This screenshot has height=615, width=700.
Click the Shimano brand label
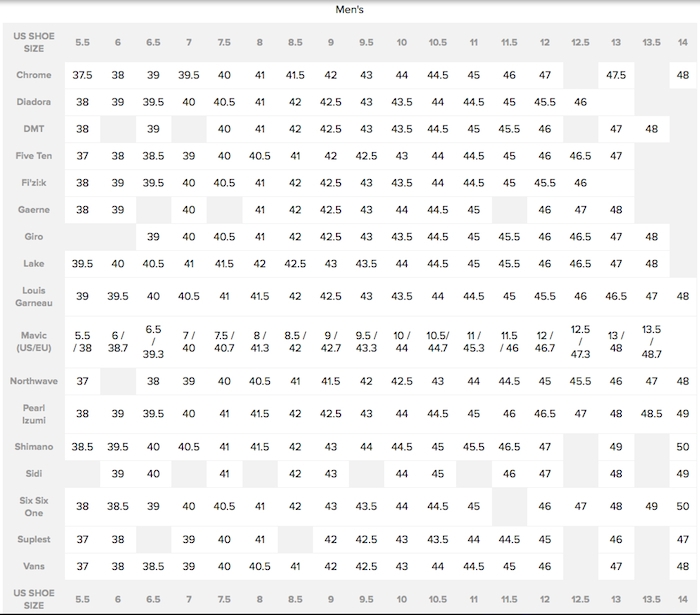tap(34, 446)
